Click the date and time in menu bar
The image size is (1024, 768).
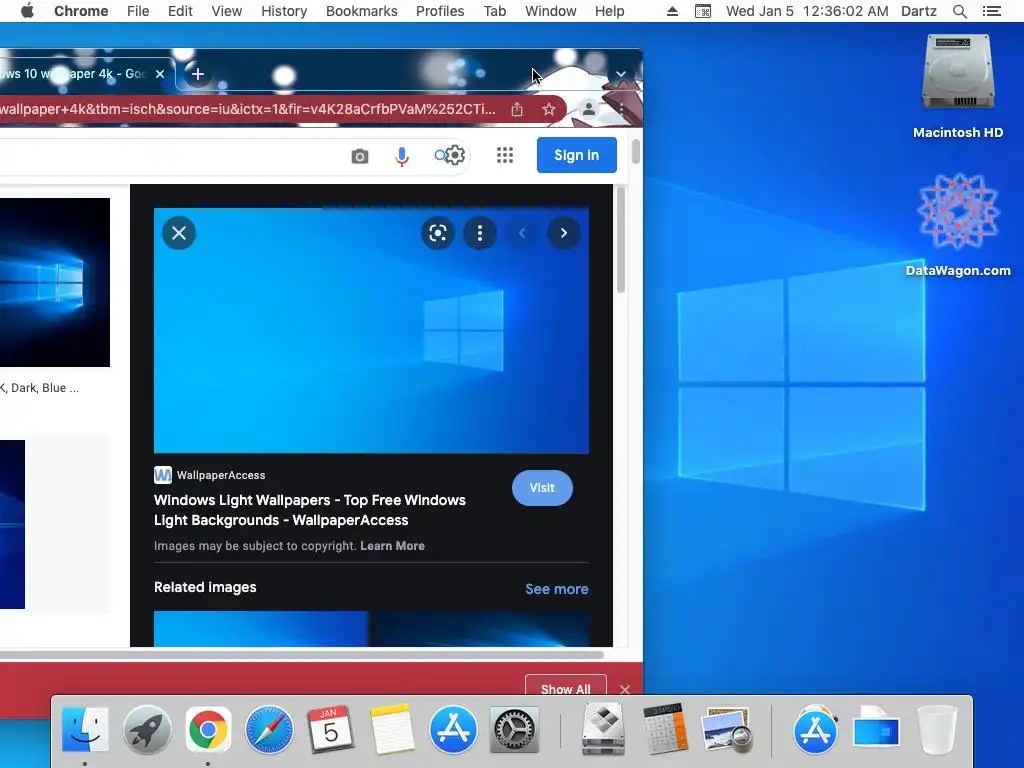[x=807, y=11]
